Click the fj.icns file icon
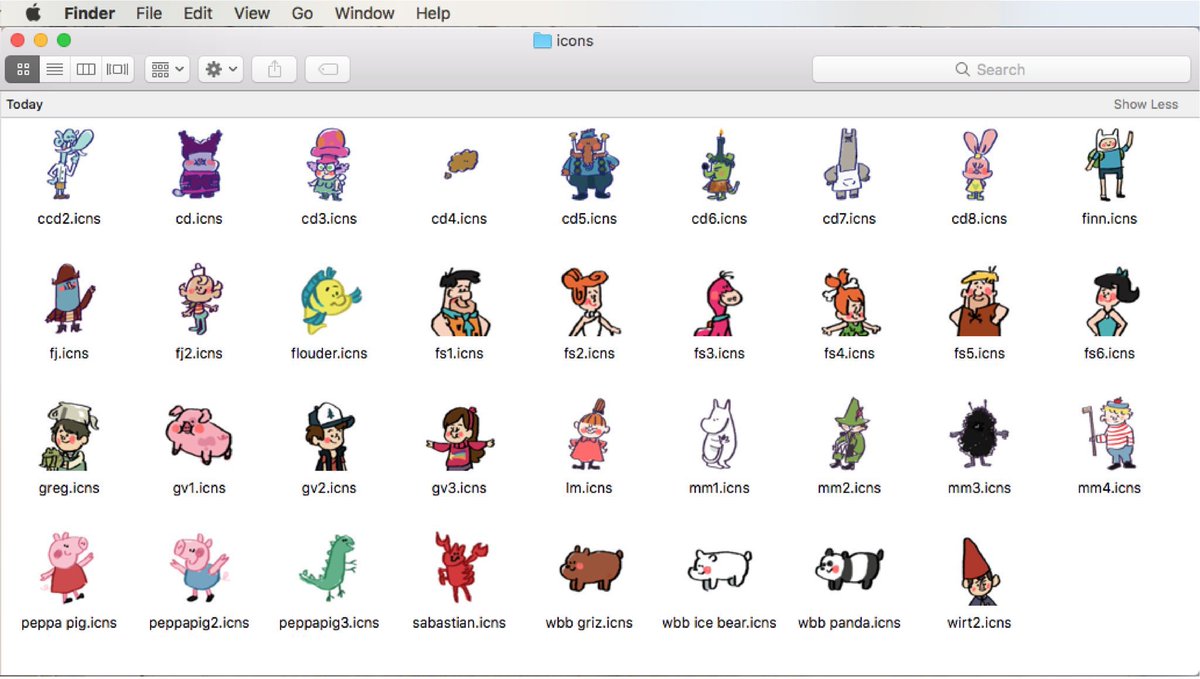The height and width of the screenshot is (679, 1200). pos(69,300)
